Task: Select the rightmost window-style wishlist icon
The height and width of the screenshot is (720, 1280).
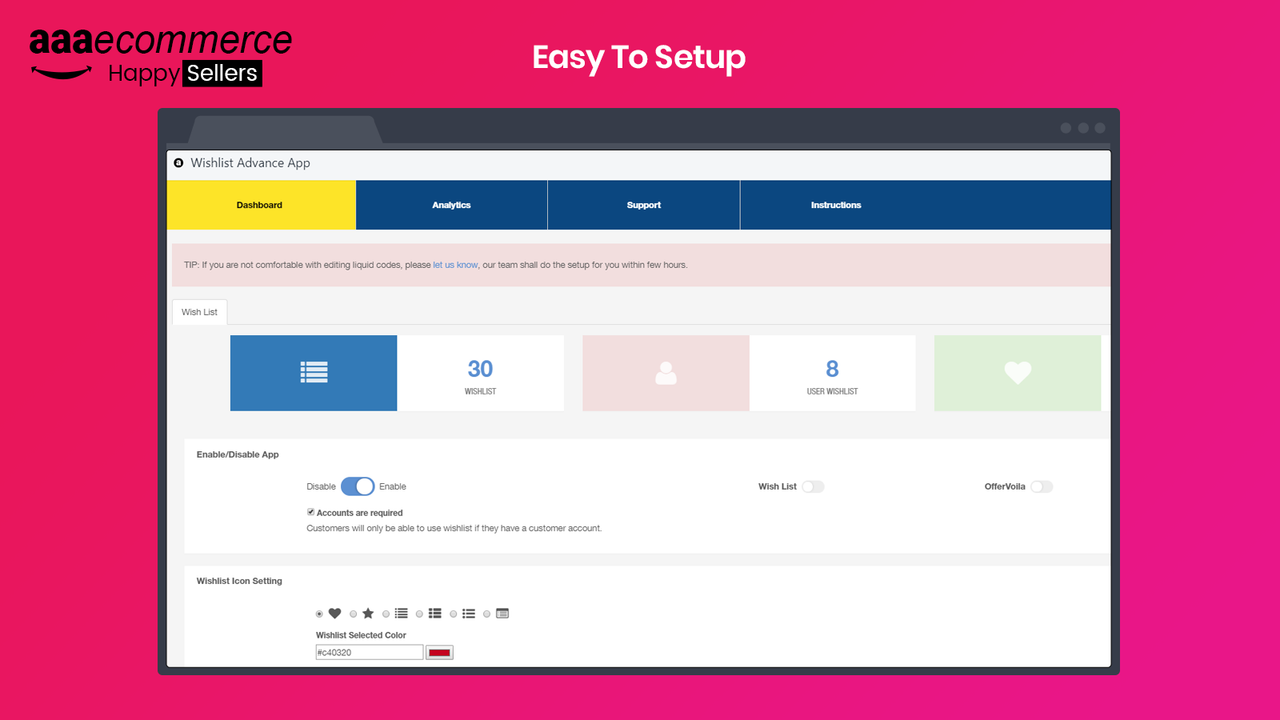Action: (502, 613)
